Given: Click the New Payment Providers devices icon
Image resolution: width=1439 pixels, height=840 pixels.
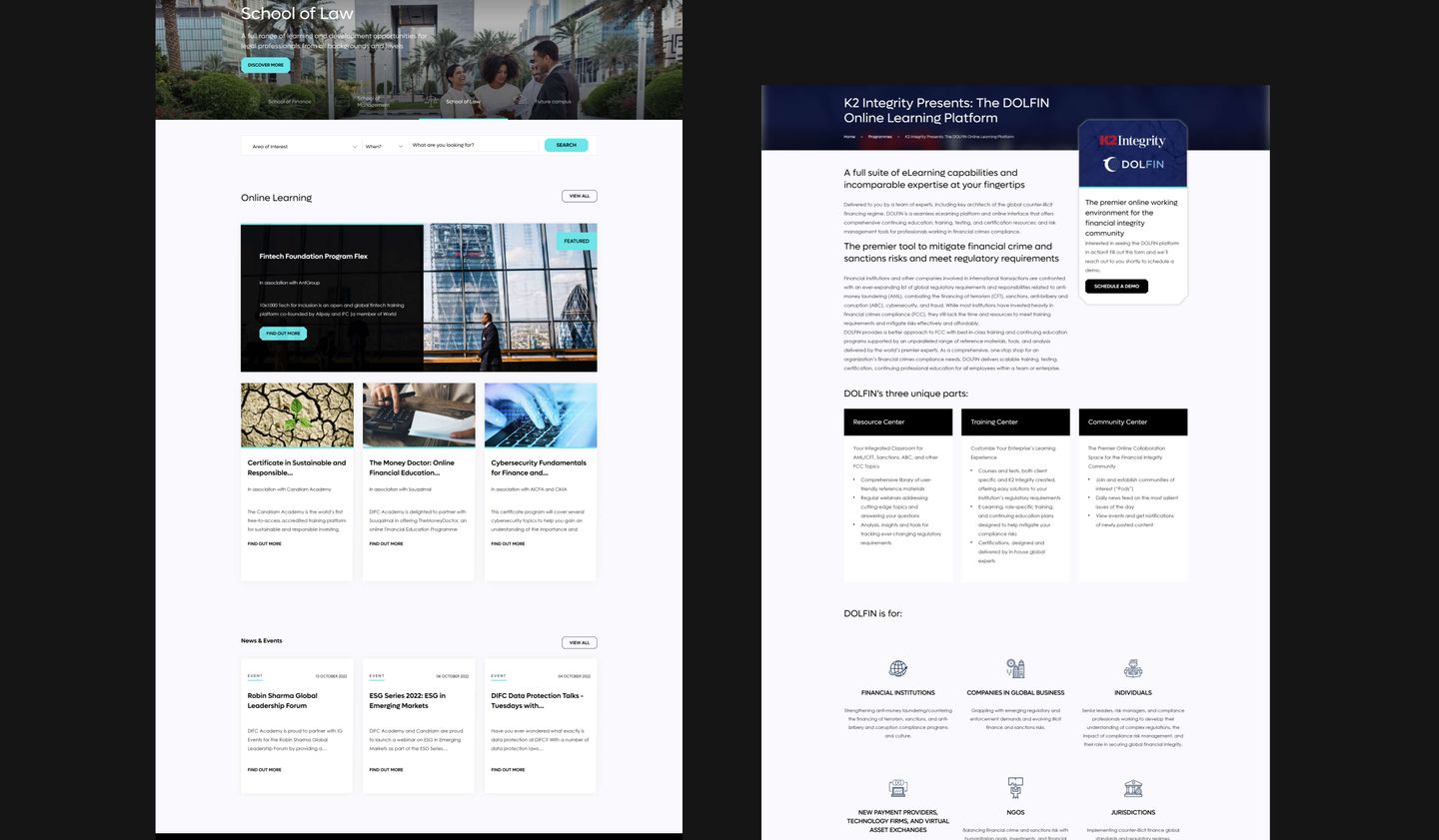Looking at the screenshot, I should 896,789.
